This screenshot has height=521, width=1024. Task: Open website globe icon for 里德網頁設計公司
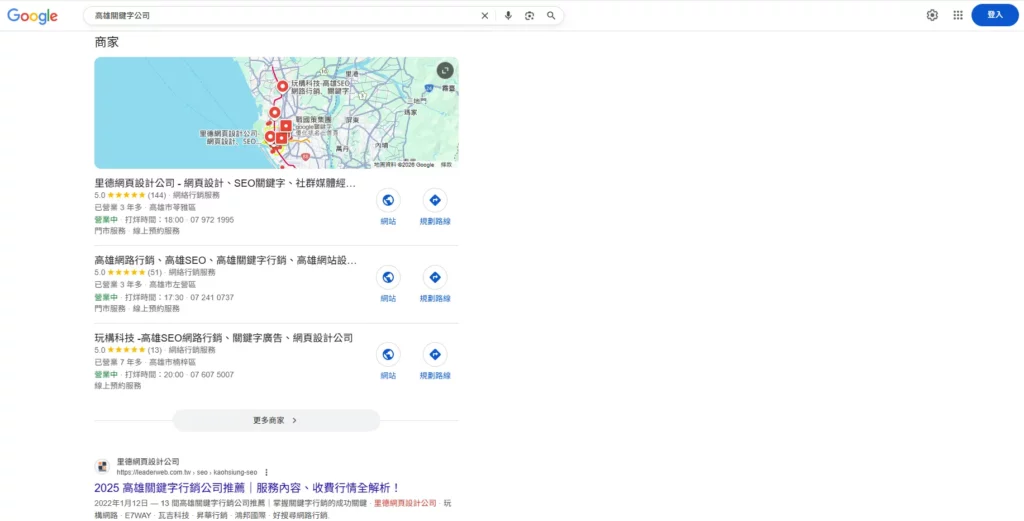(388, 200)
